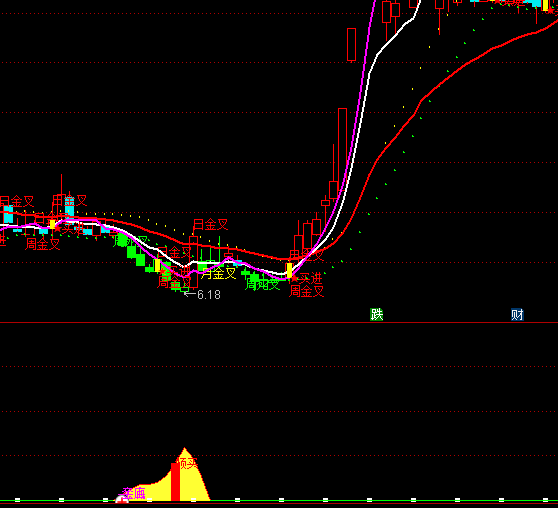Select the red bar inside yellow peak
The height and width of the screenshot is (508, 558).
coord(175,482)
